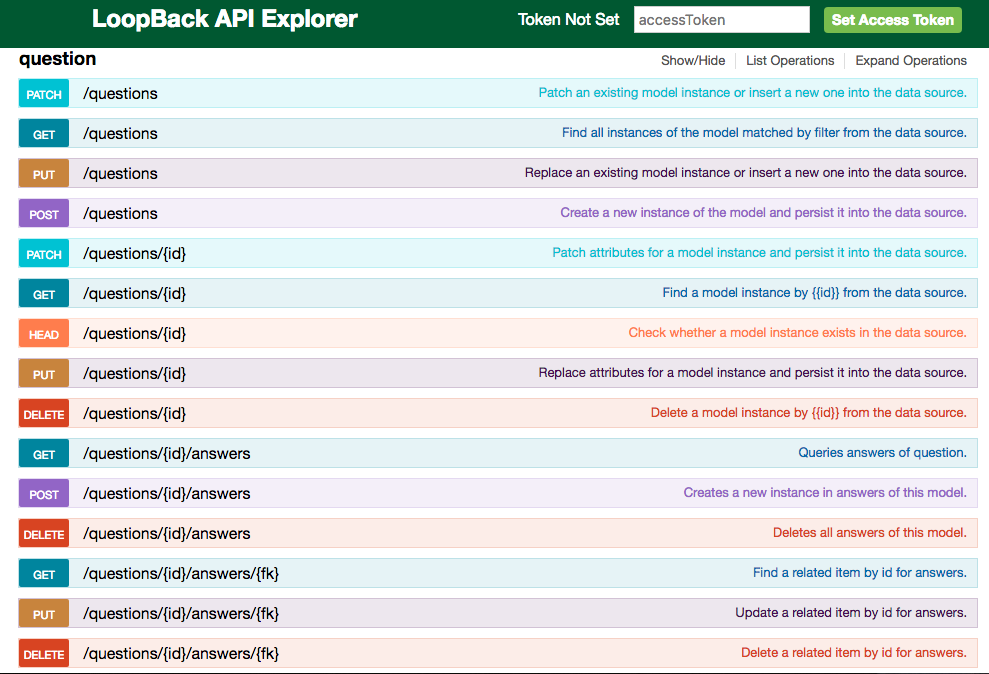Viewport: 989px width, 674px height.
Task: Select Expand Operations for question
Action: 911,61
